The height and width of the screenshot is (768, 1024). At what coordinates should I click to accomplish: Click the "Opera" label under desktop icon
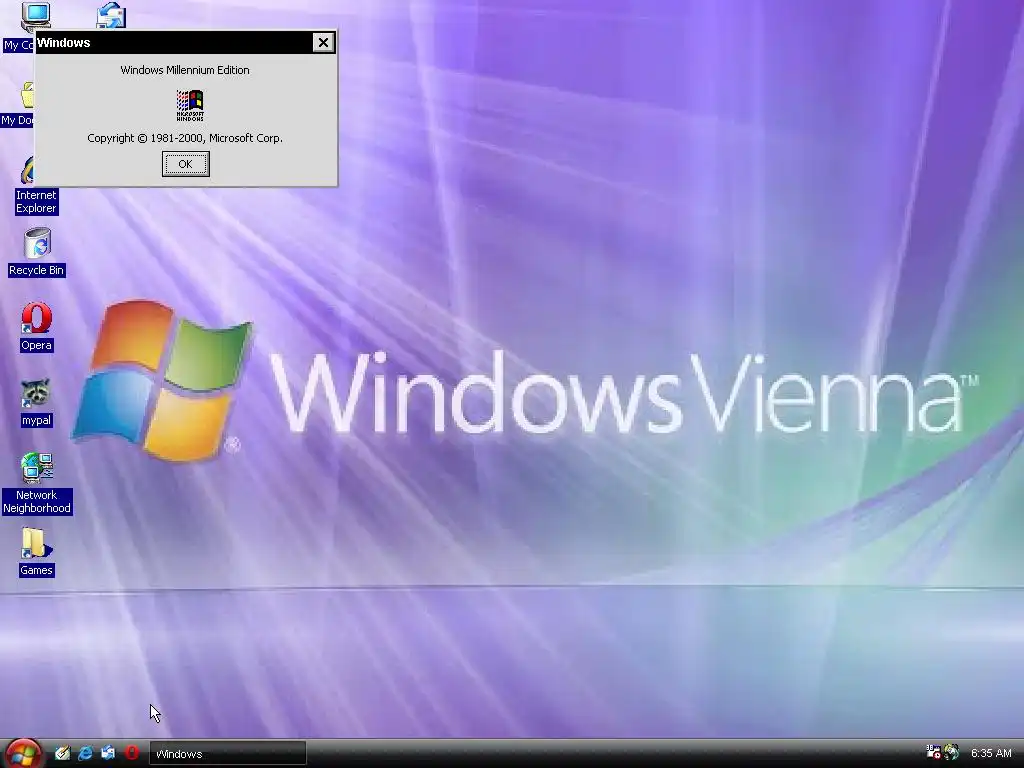pos(36,345)
